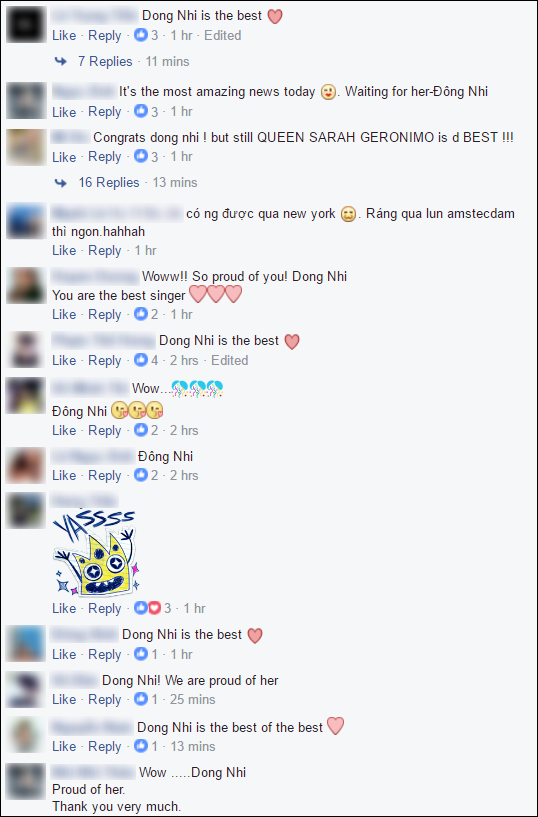Image resolution: width=538 pixels, height=817 pixels.
Task: Click the reply arrow icon beside 16 Replies
Action: coord(61,183)
